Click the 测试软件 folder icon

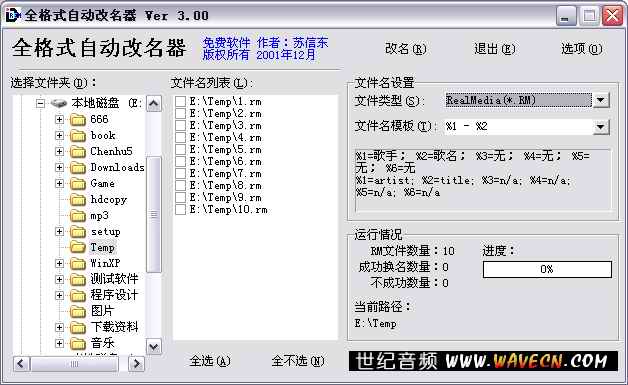click(78, 279)
